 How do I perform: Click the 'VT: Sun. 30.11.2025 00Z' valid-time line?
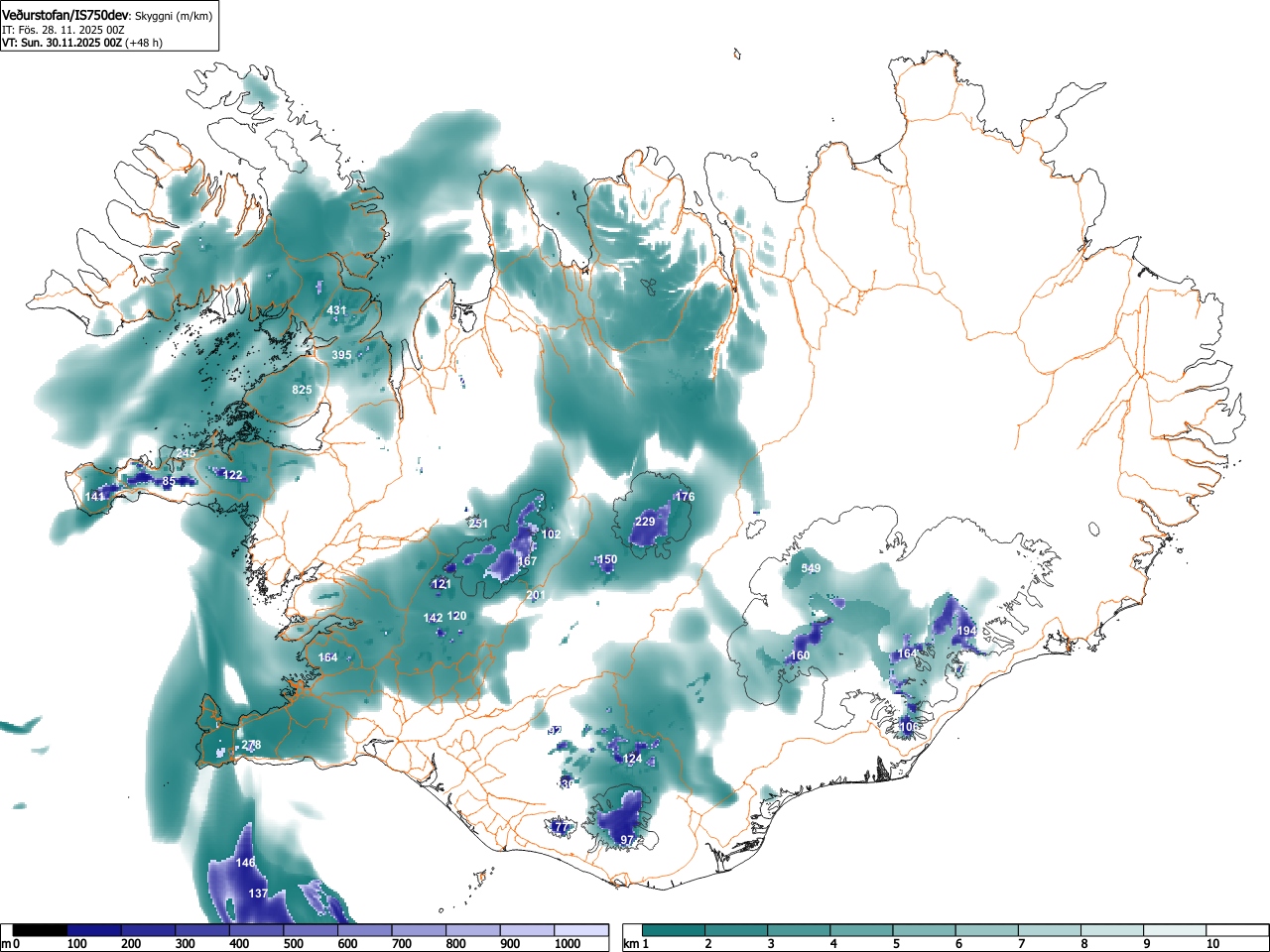coord(62,43)
